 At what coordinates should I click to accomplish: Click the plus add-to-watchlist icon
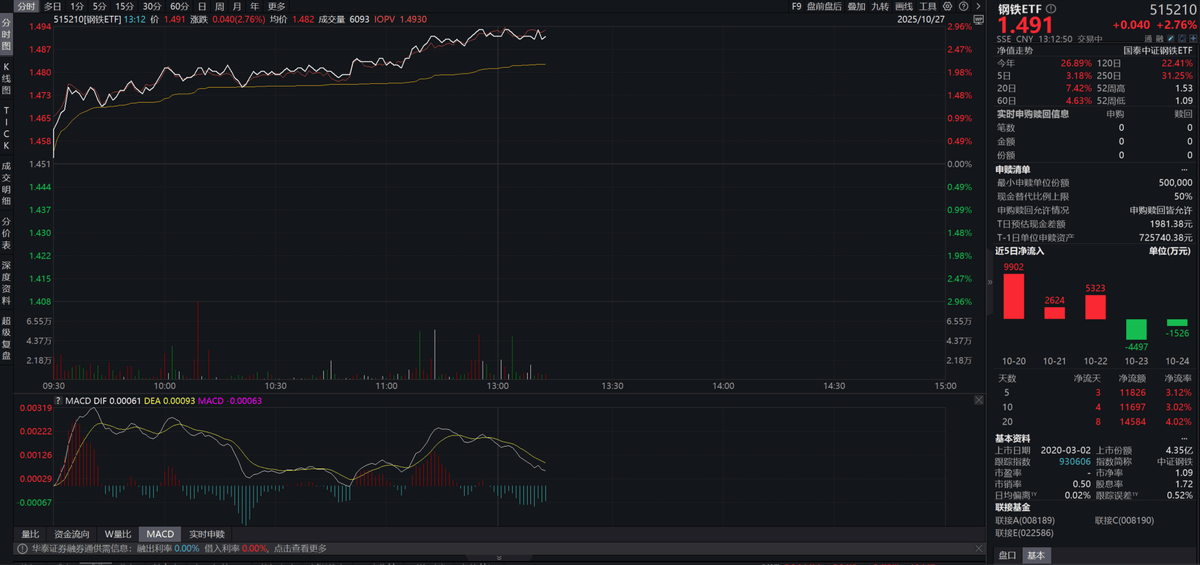pos(1192,39)
